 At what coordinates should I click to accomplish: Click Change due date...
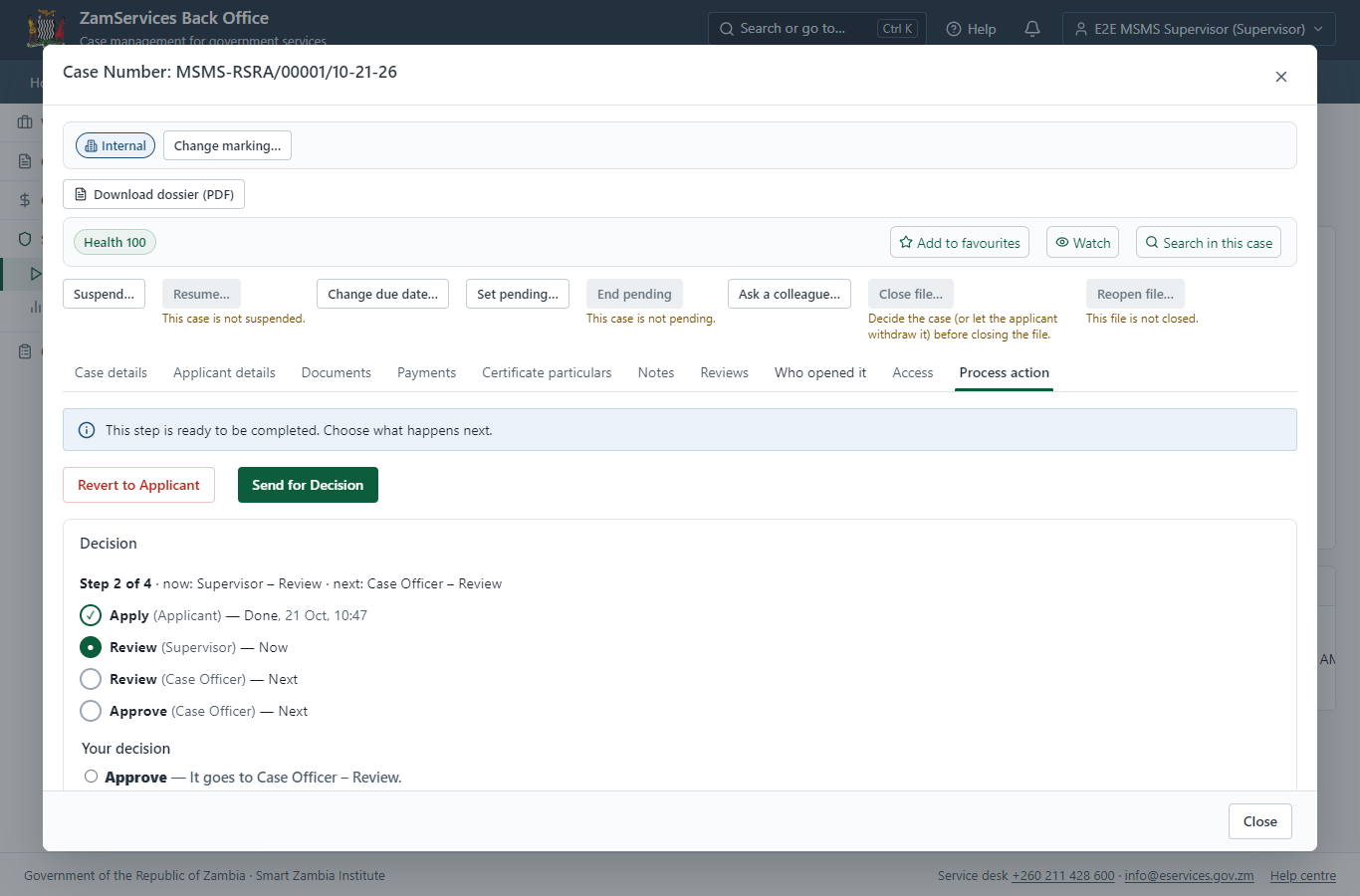click(382, 294)
